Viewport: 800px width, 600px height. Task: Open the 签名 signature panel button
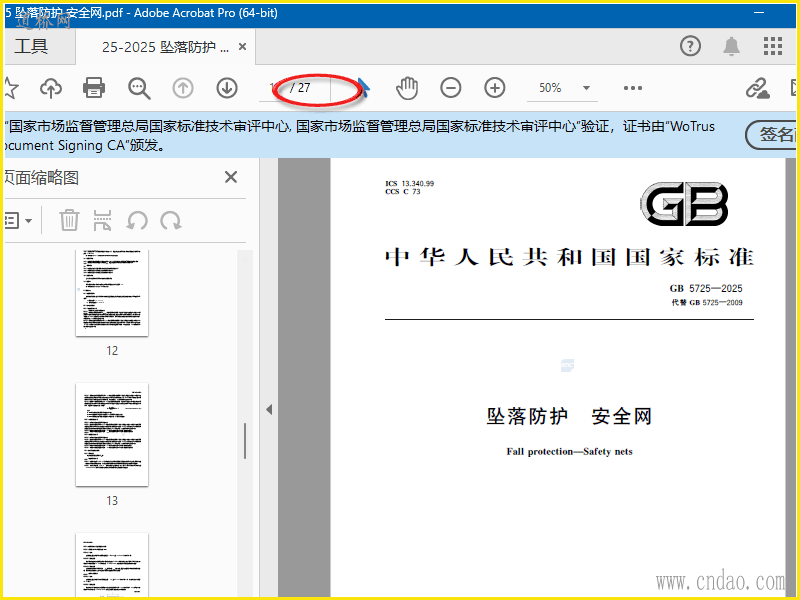772,135
